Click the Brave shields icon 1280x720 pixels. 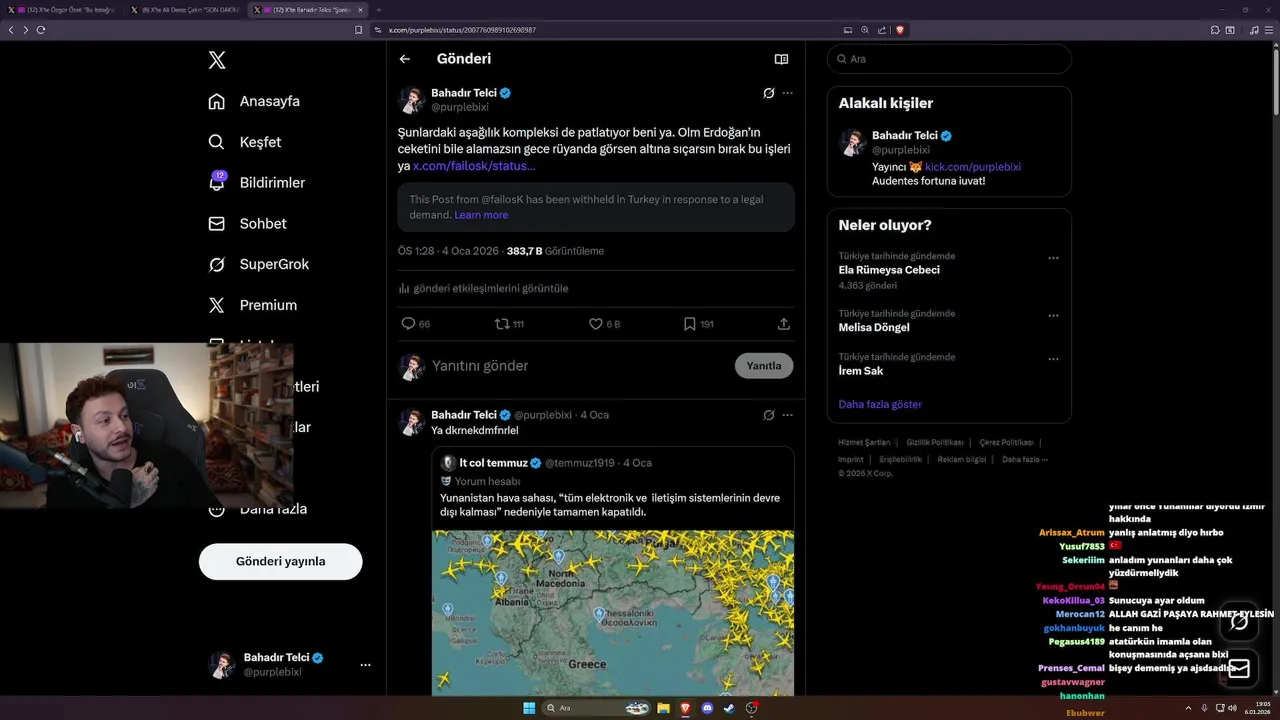tap(900, 30)
